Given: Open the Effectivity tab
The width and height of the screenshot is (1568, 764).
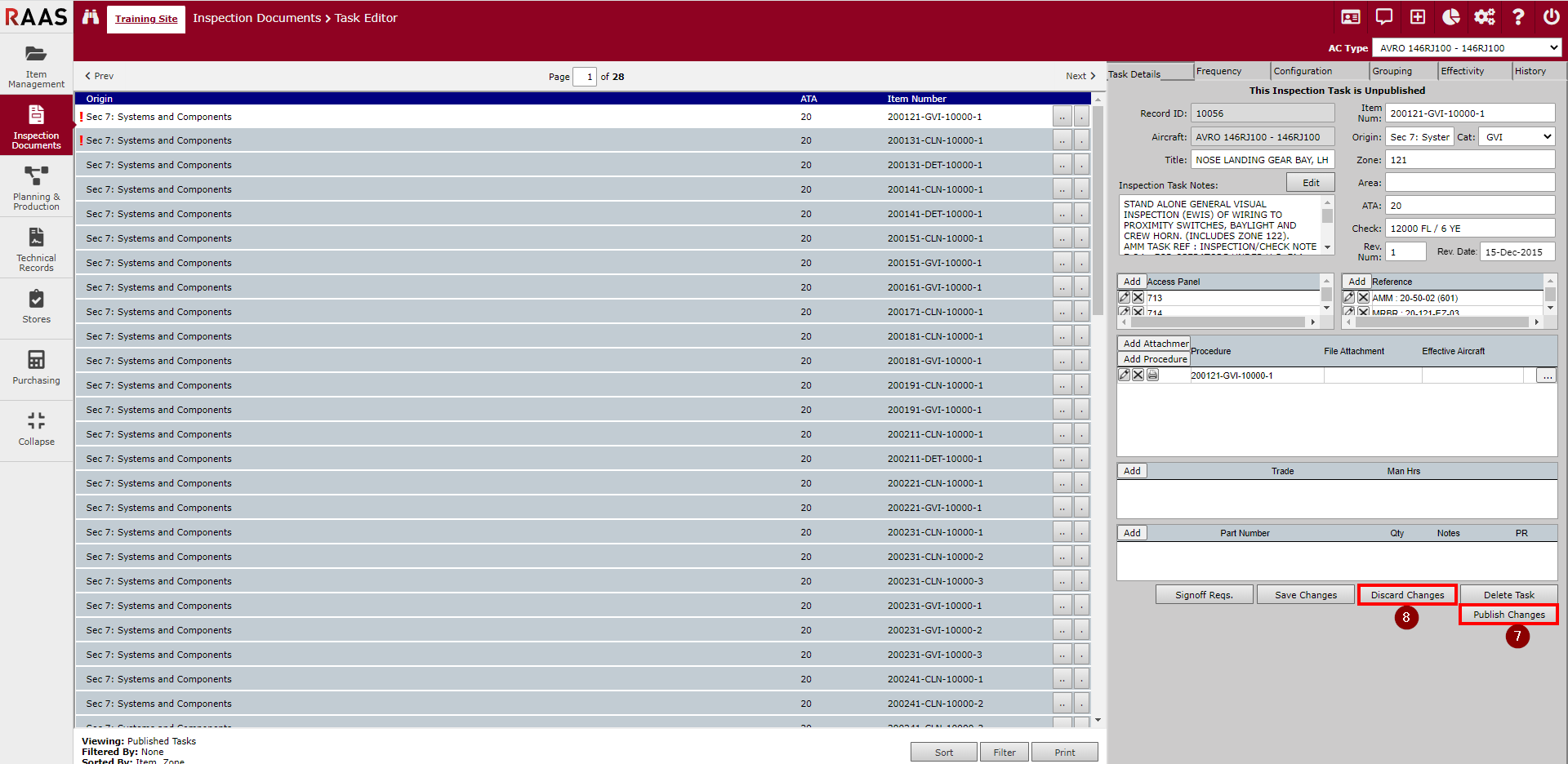Looking at the screenshot, I should [1462, 71].
